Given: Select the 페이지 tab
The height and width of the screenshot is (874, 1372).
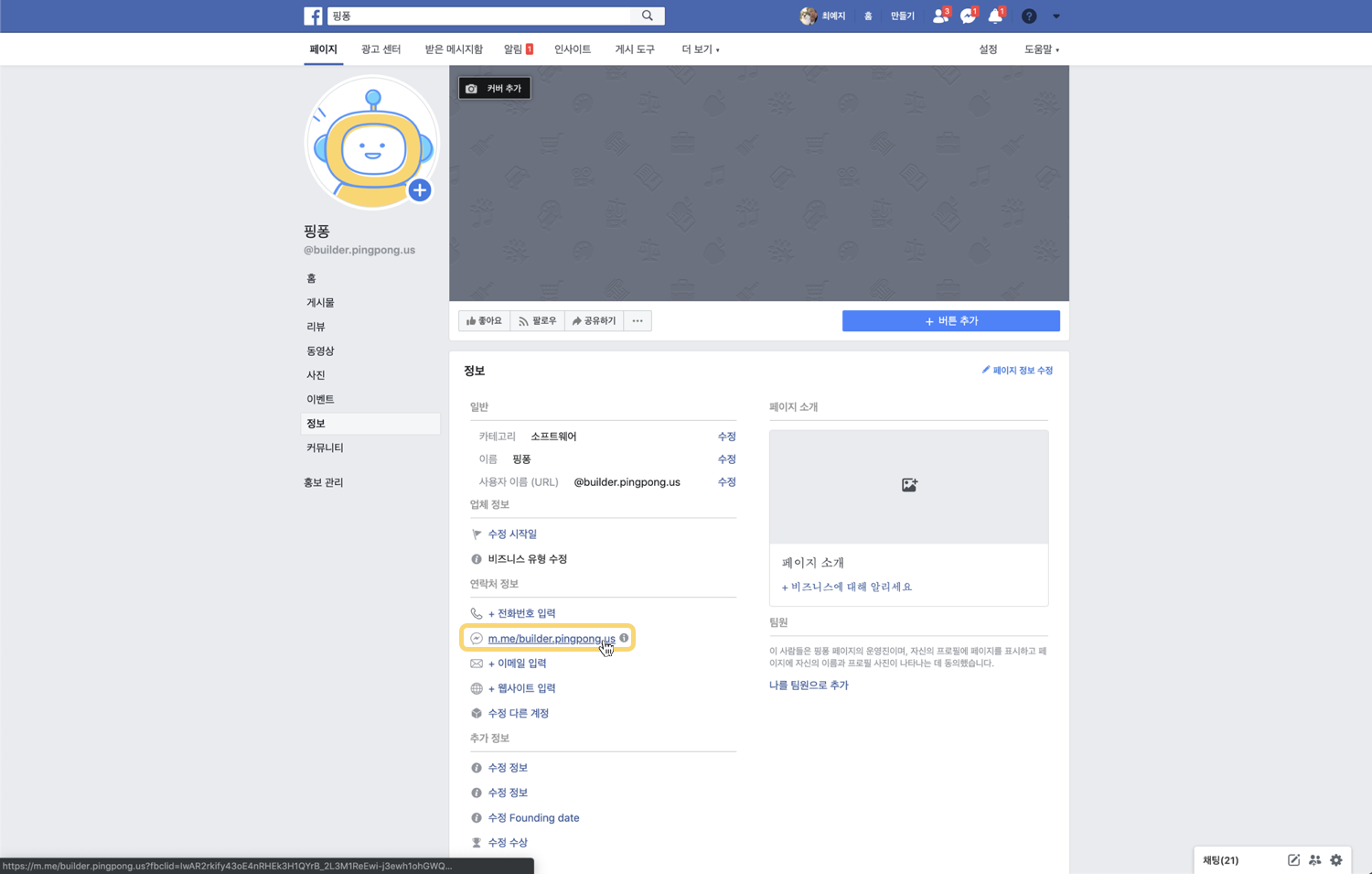Looking at the screenshot, I should pyautogui.click(x=323, y=49).
